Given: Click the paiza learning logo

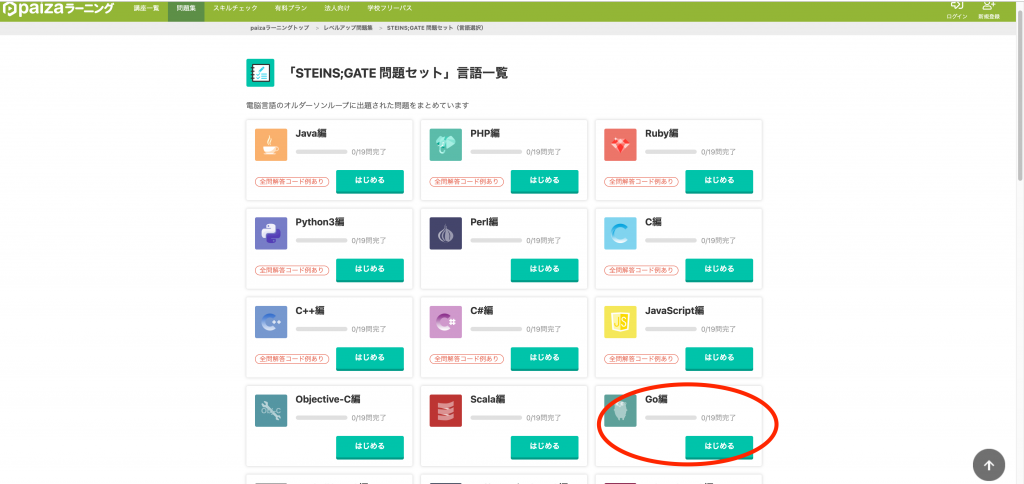Looking at the screenshot, I should pos(58,9).
